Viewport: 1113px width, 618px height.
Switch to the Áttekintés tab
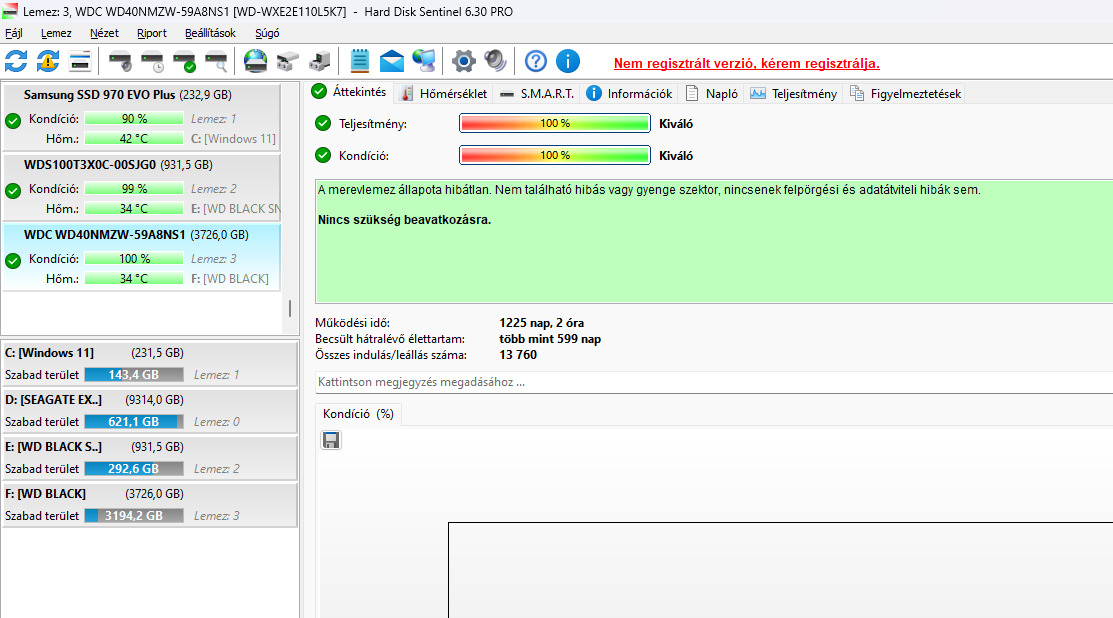[349, 92]
